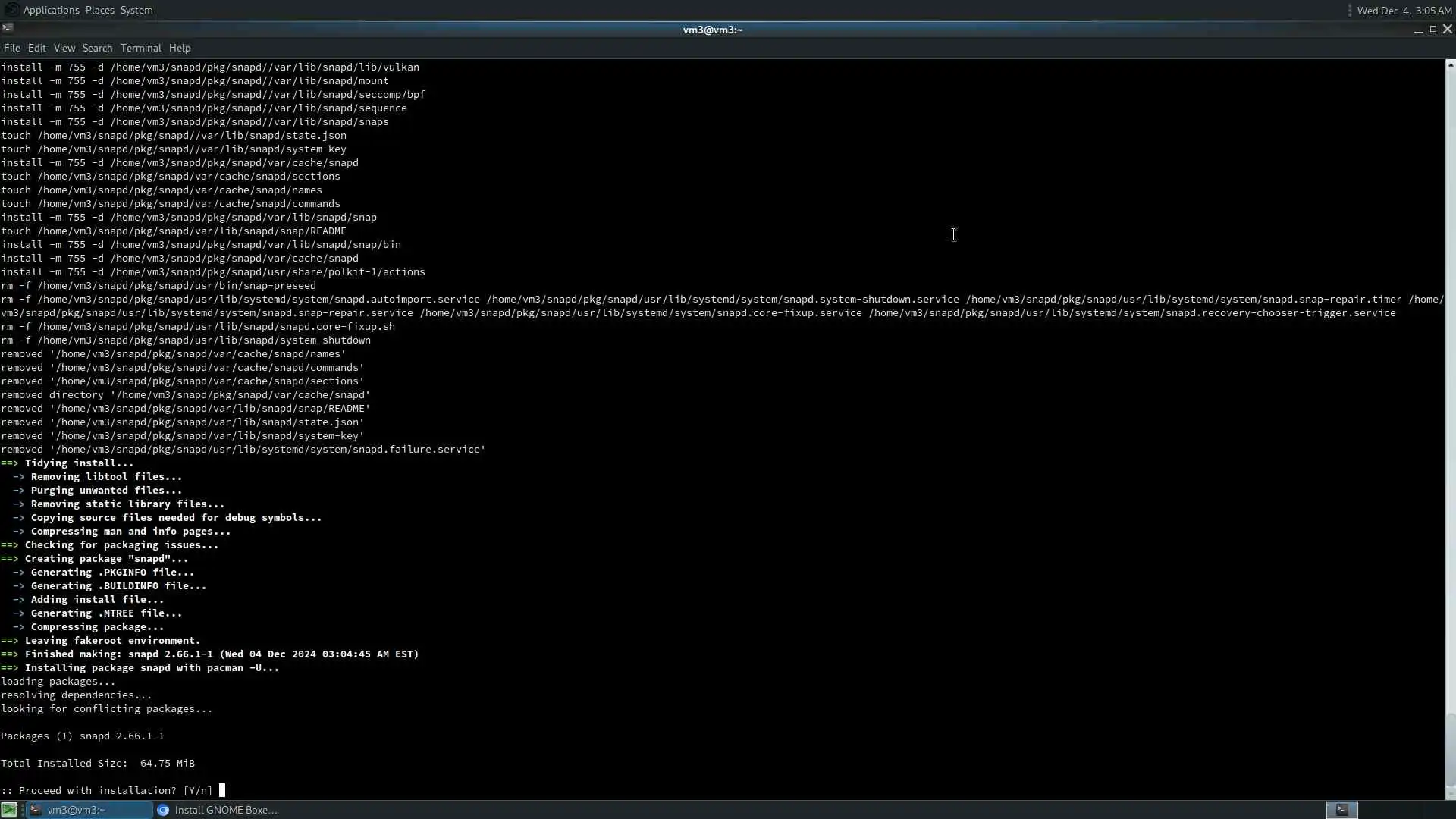Screen dimensions: 1456x819
Task: Click the terminal vertical scrollbar up arrow
Action: [x=1450, y=65]
